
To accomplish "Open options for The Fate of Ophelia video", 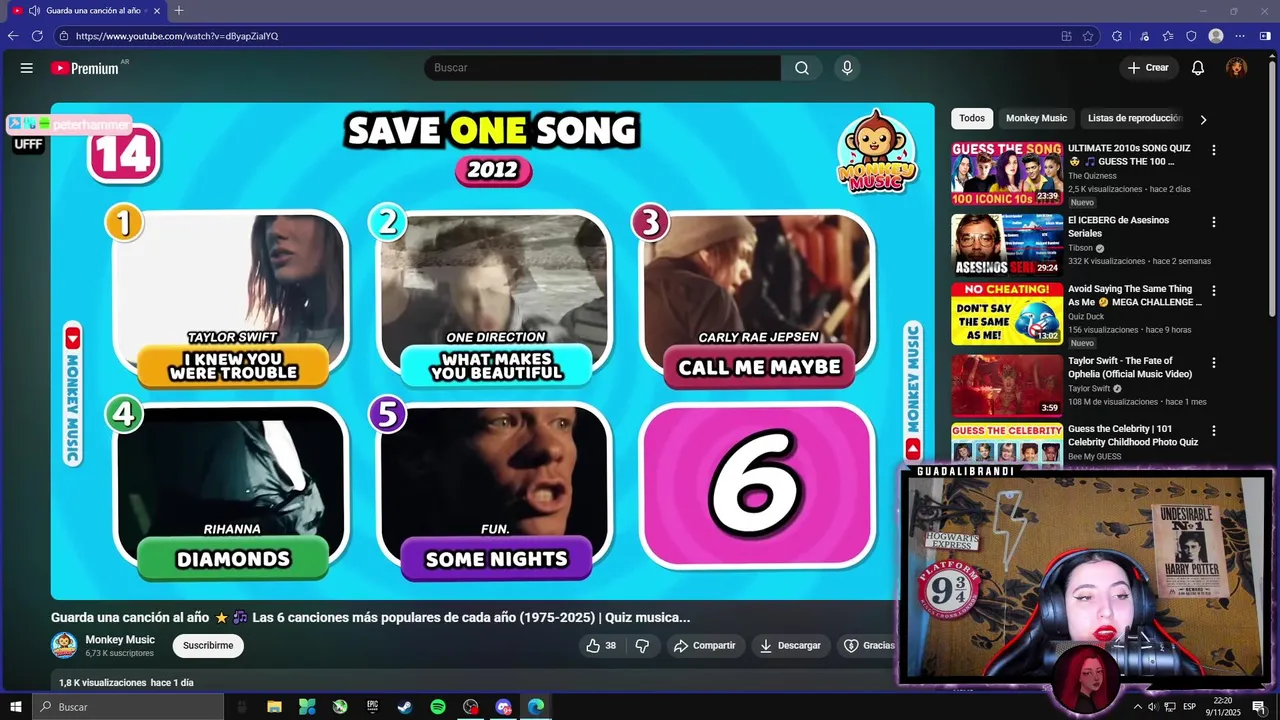I will 1214,363.
